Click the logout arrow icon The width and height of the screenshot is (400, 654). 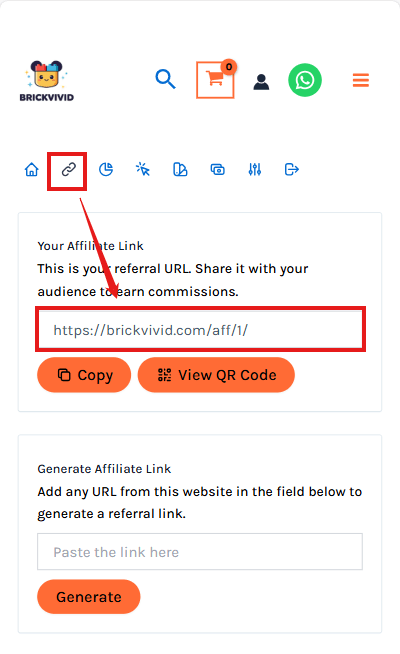[292, 170]
